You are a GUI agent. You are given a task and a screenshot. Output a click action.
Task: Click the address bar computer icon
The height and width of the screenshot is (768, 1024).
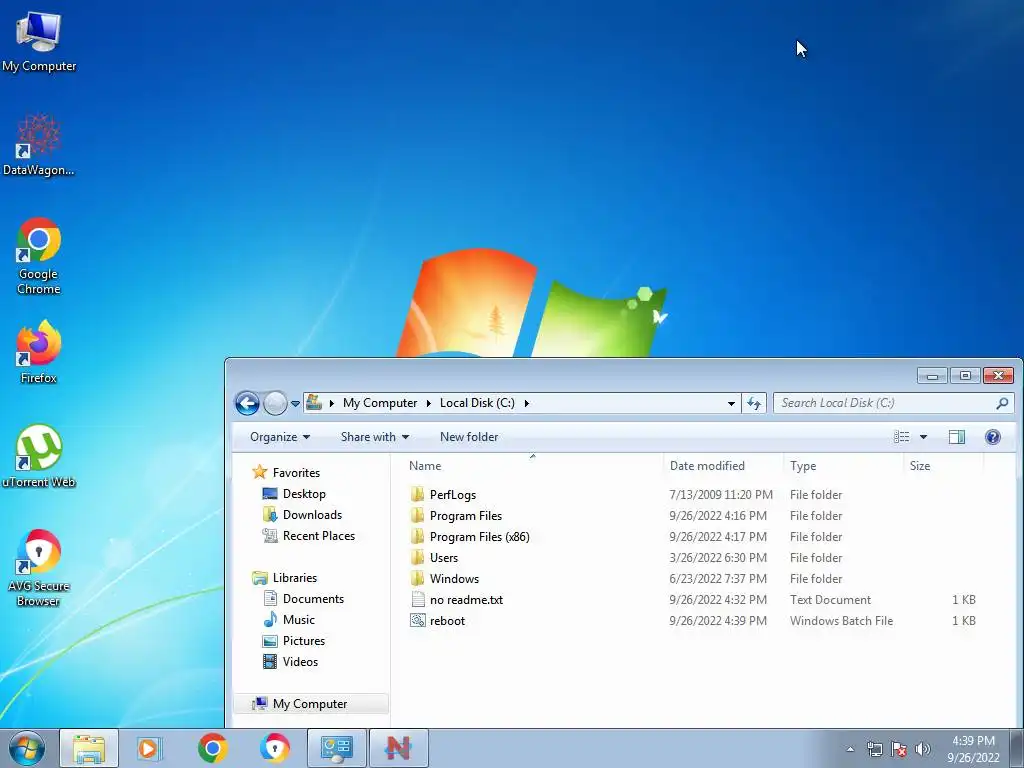(314, 402)
